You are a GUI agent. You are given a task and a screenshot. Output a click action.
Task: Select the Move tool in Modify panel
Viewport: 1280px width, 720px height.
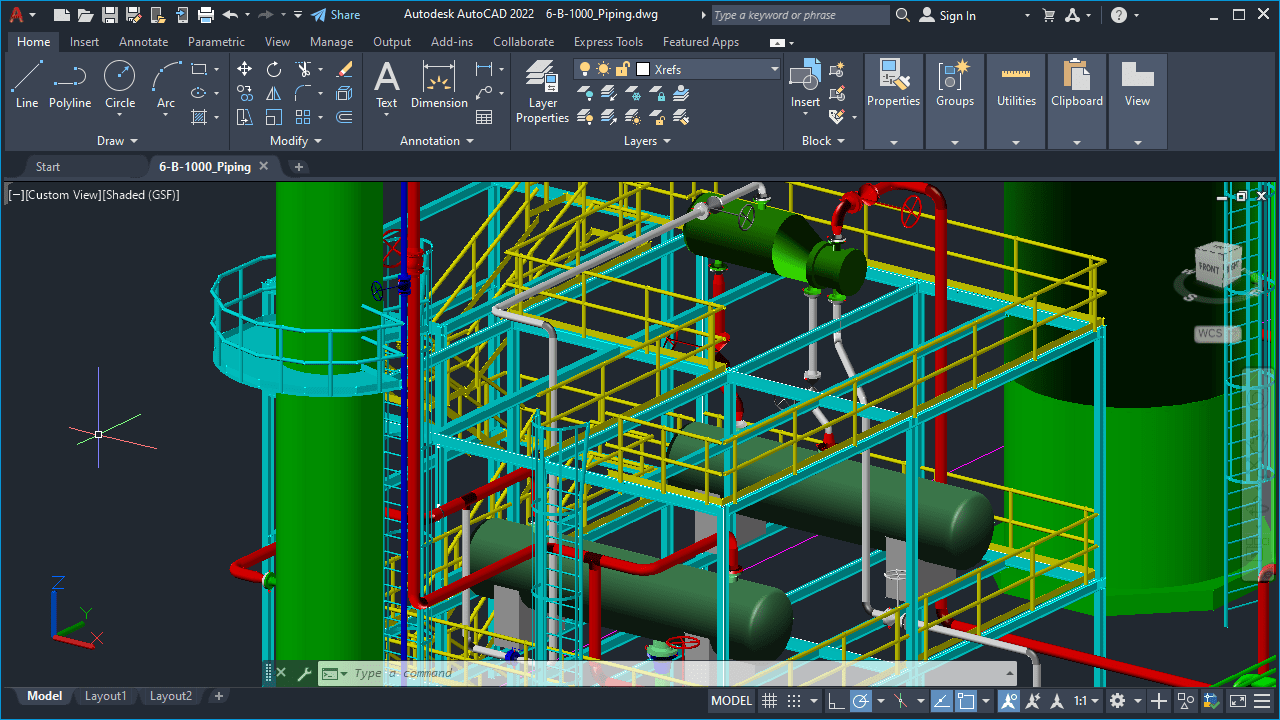coord(244,70)
